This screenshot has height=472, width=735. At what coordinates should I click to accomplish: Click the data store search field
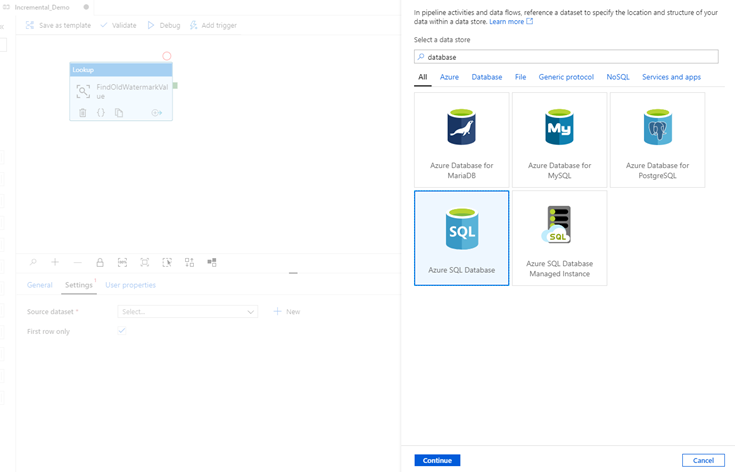coord(566,57)
